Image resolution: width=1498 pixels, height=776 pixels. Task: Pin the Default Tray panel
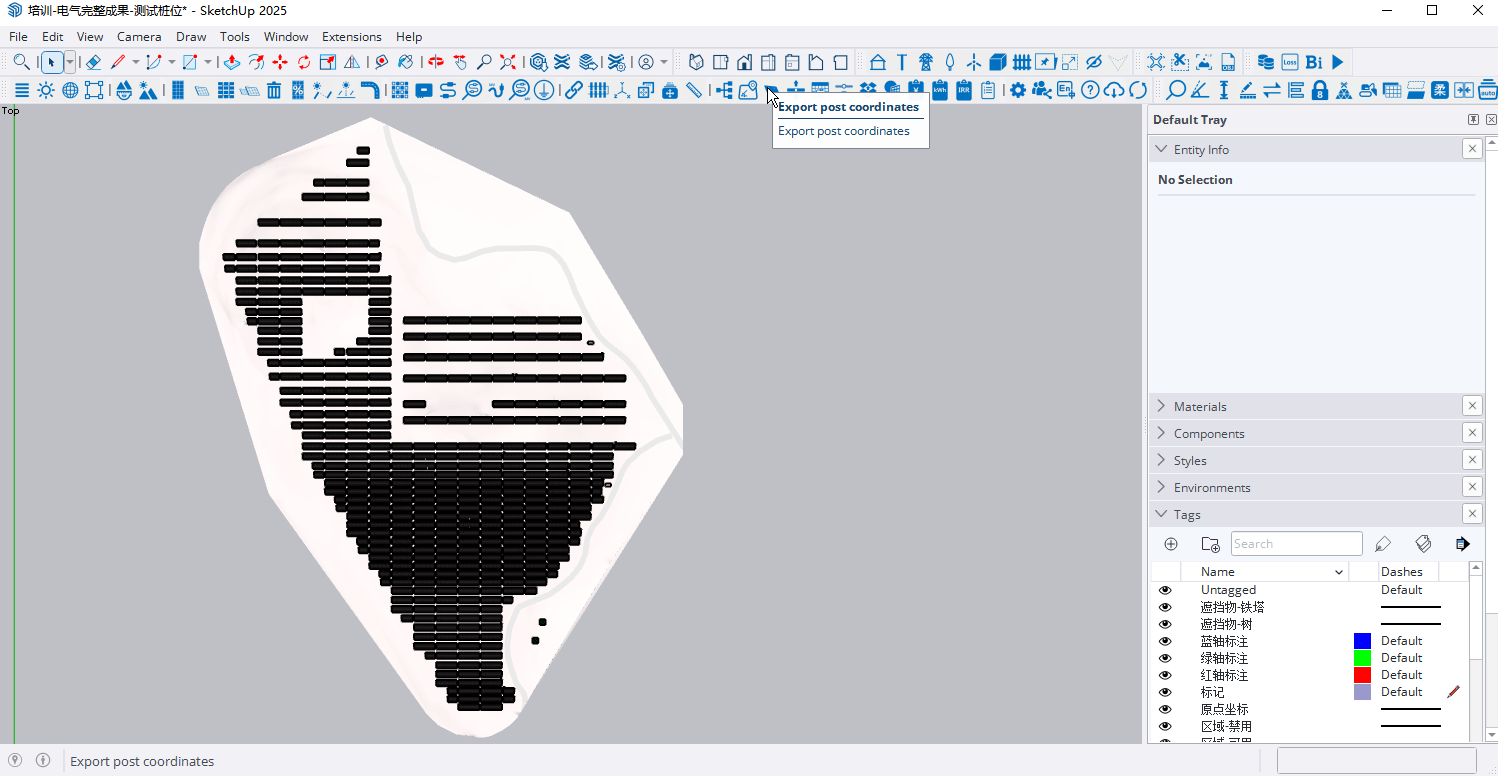tap(1473, 120)
